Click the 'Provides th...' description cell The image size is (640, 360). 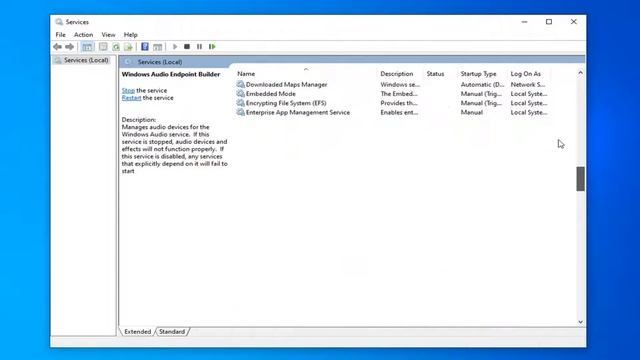pos(399,103)
